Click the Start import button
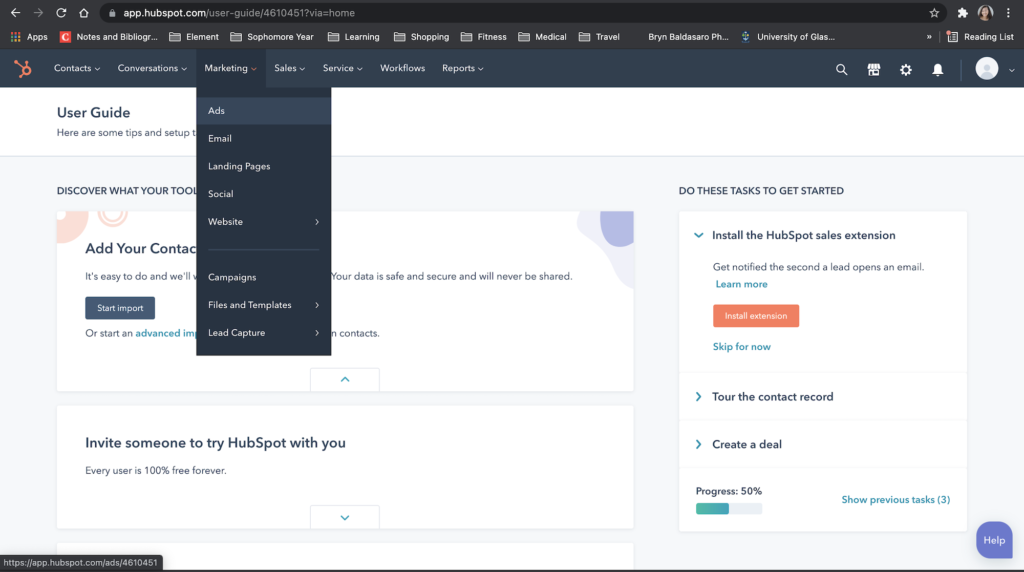Image resolution: width=1024 pixels, height=572 pixels. coord(120,308)
